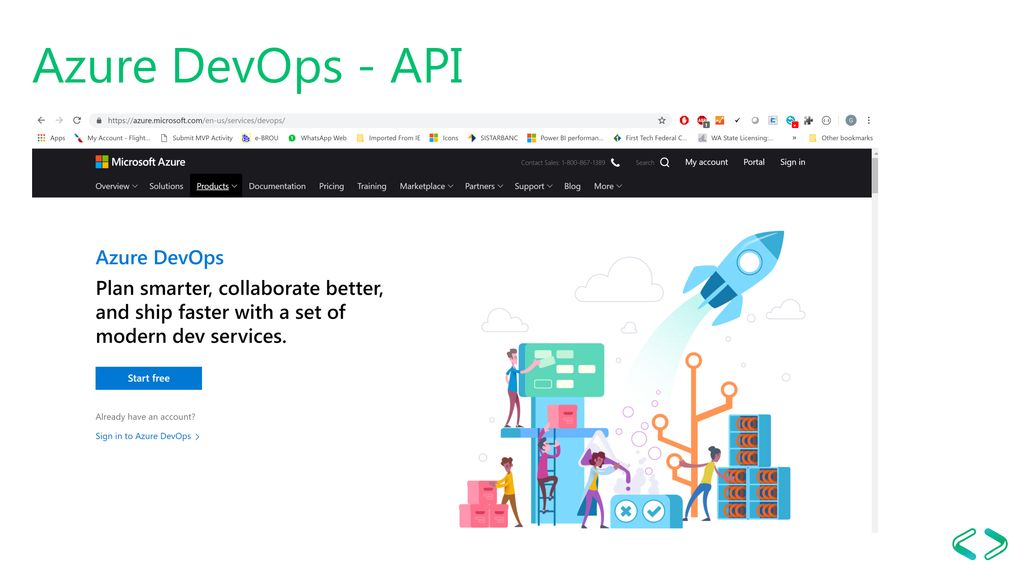Open WhatsApp Web bookmark
The height and width of the screenshot is (576, 1024).
pyautogui.click(x=317, y=138)
